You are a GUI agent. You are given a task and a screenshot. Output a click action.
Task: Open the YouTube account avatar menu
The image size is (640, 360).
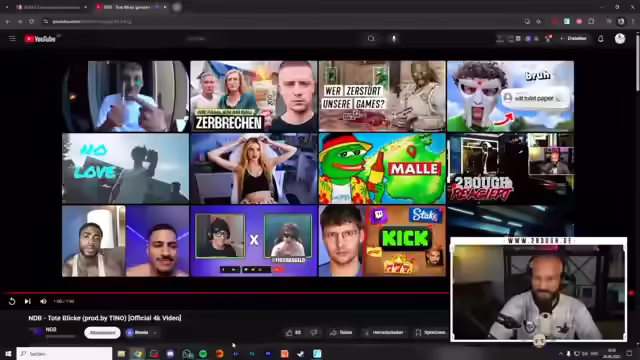[620, 38]
